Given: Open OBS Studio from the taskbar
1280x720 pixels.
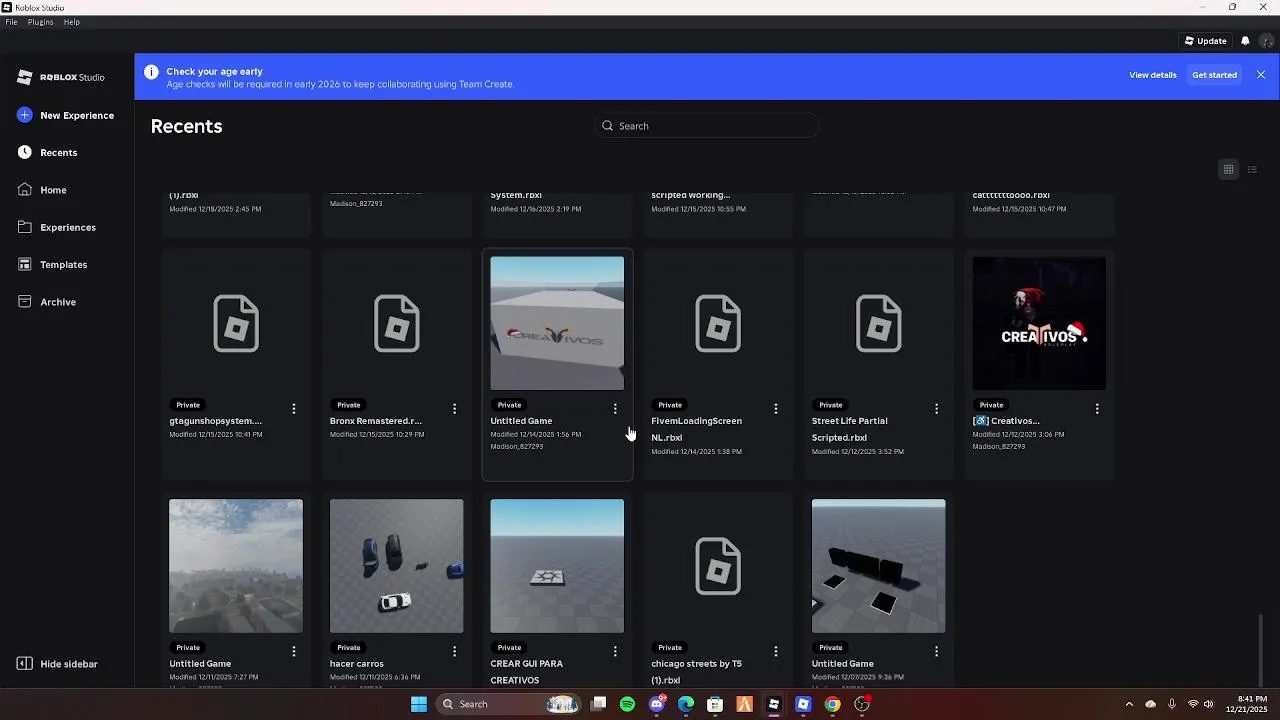Looking at the screenshot, I should point(862,704).
